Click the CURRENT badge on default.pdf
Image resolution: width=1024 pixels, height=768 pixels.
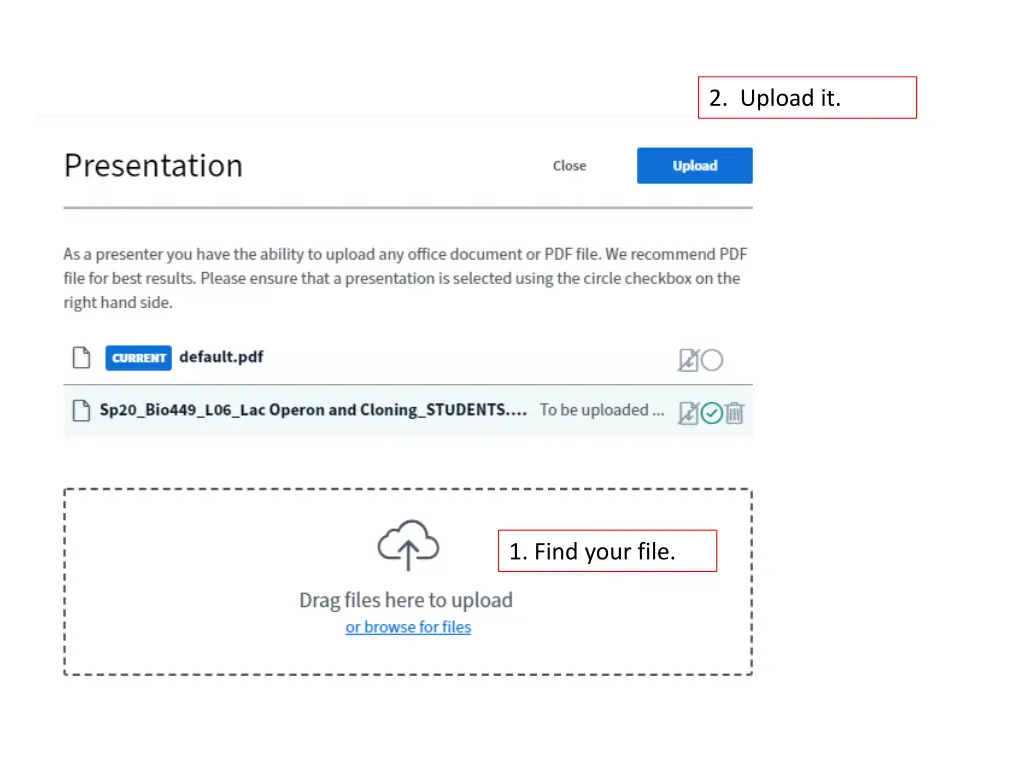[x=138, y=358]
